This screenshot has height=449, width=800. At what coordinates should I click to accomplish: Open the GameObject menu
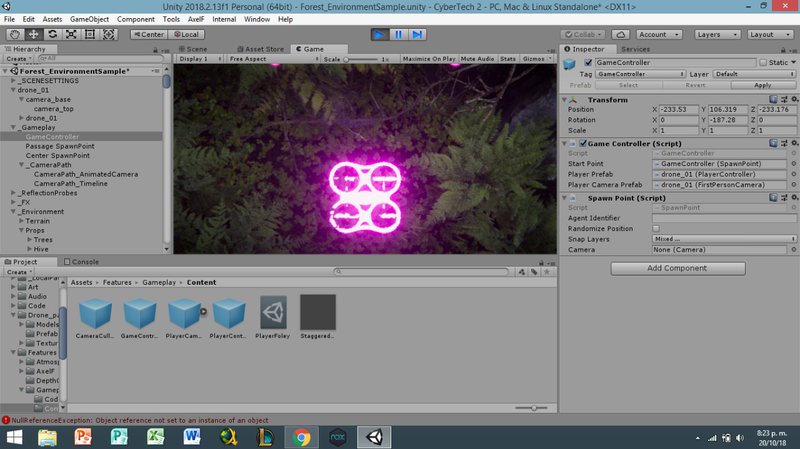coord(89,19)
